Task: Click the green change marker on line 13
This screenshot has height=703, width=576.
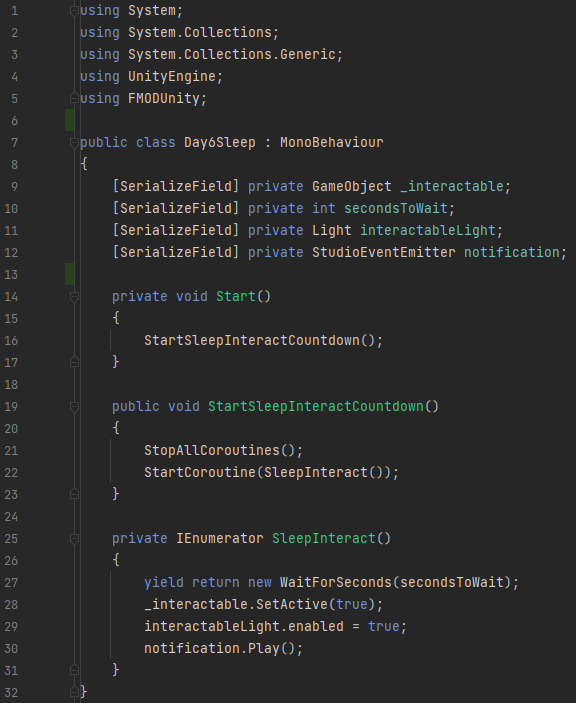Action: tap(69, 274)
